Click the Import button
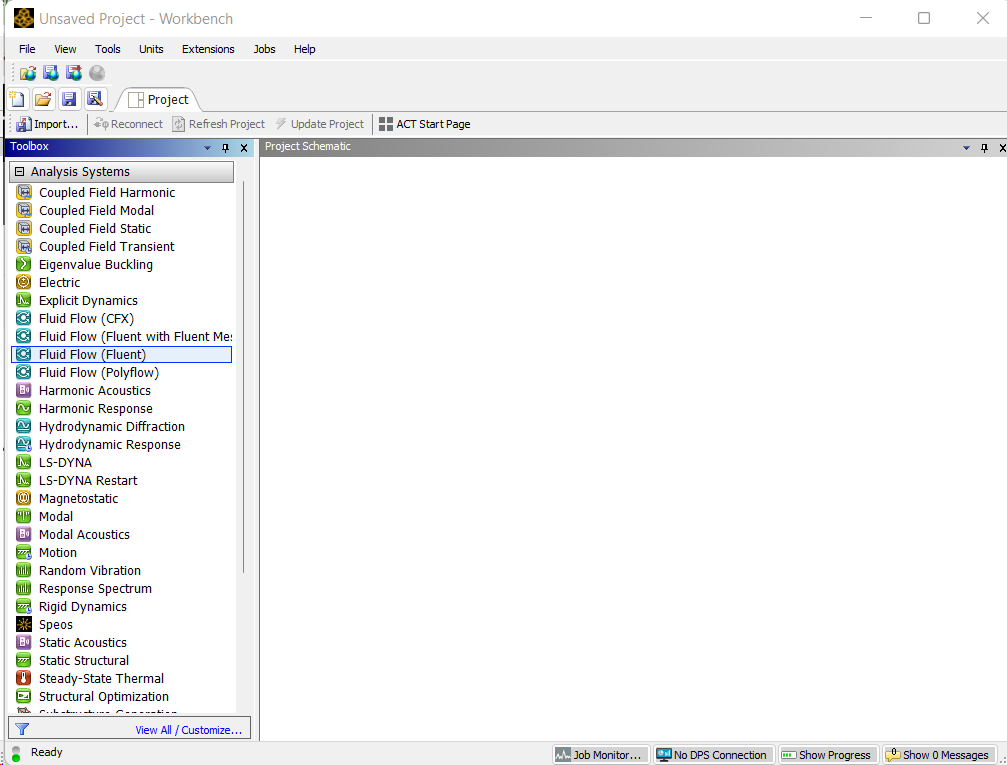 coord(47,124)
